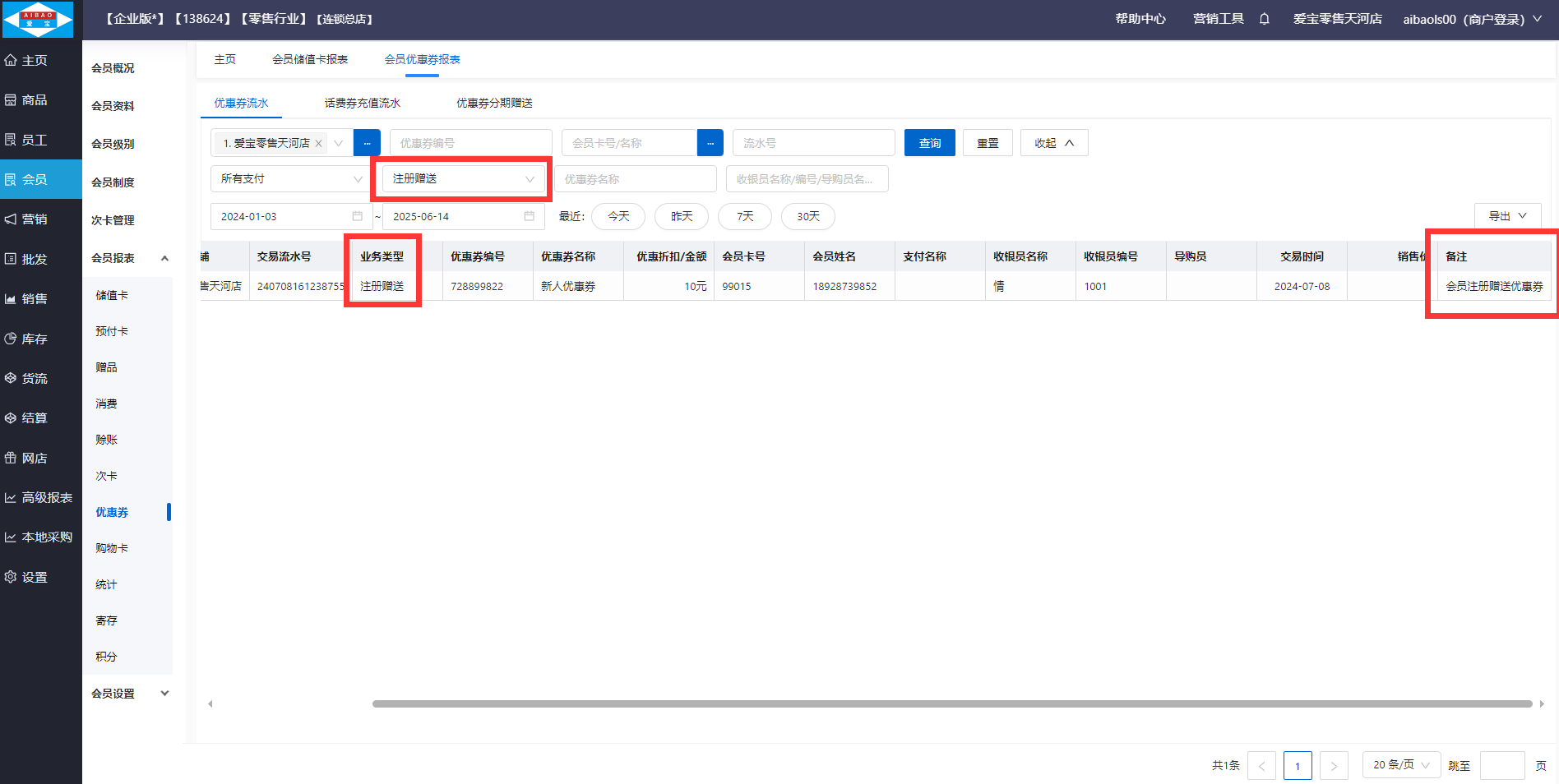Switch to 话费券充值流水 tab
This screenshot has width=1559, height=784.
coord(362,103)
